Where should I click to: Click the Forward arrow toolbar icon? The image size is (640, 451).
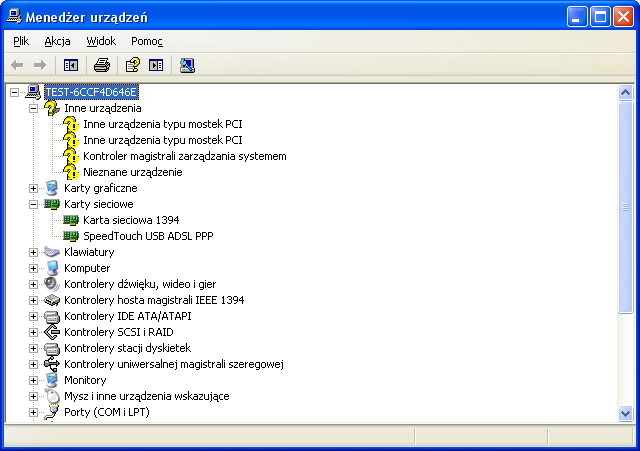pyautogui.click(x=40, y=65)
